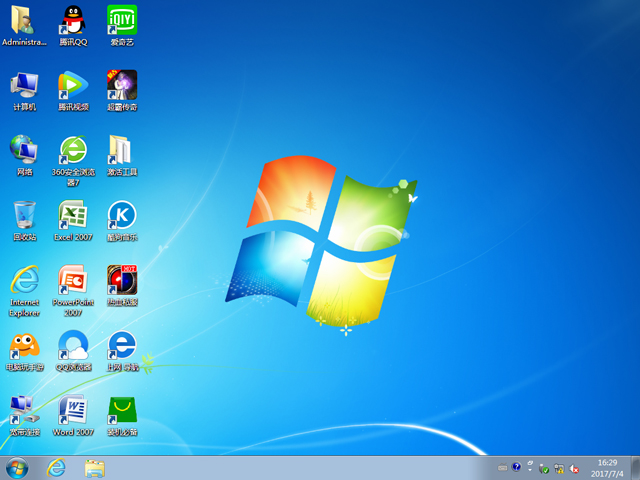Select the PowerPoint 2007 shortcut icon
The image size is (640, 480).
[73, 281]
